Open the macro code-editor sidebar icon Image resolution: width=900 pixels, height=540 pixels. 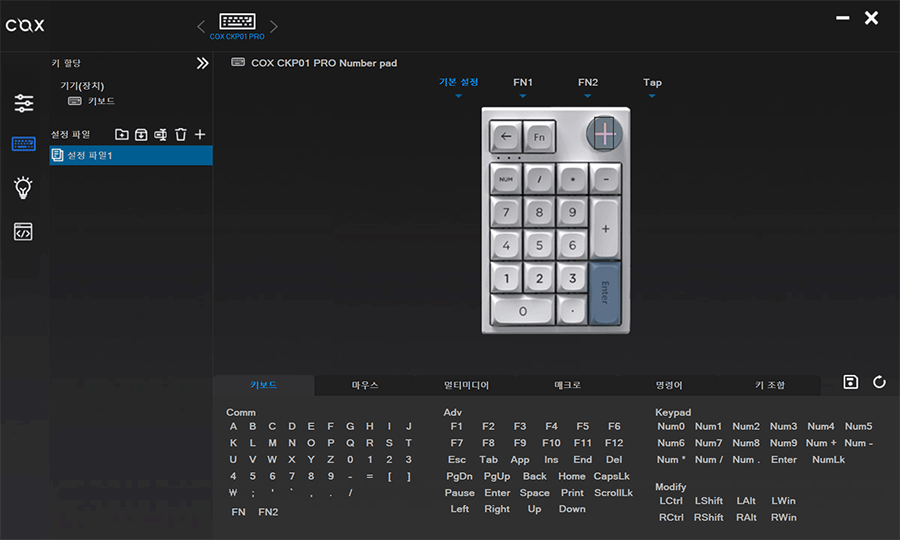tap(24, 232)
